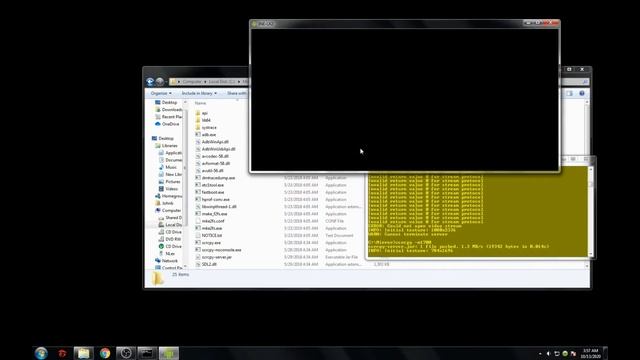Select scrcpy.exe file

(211, 243)
